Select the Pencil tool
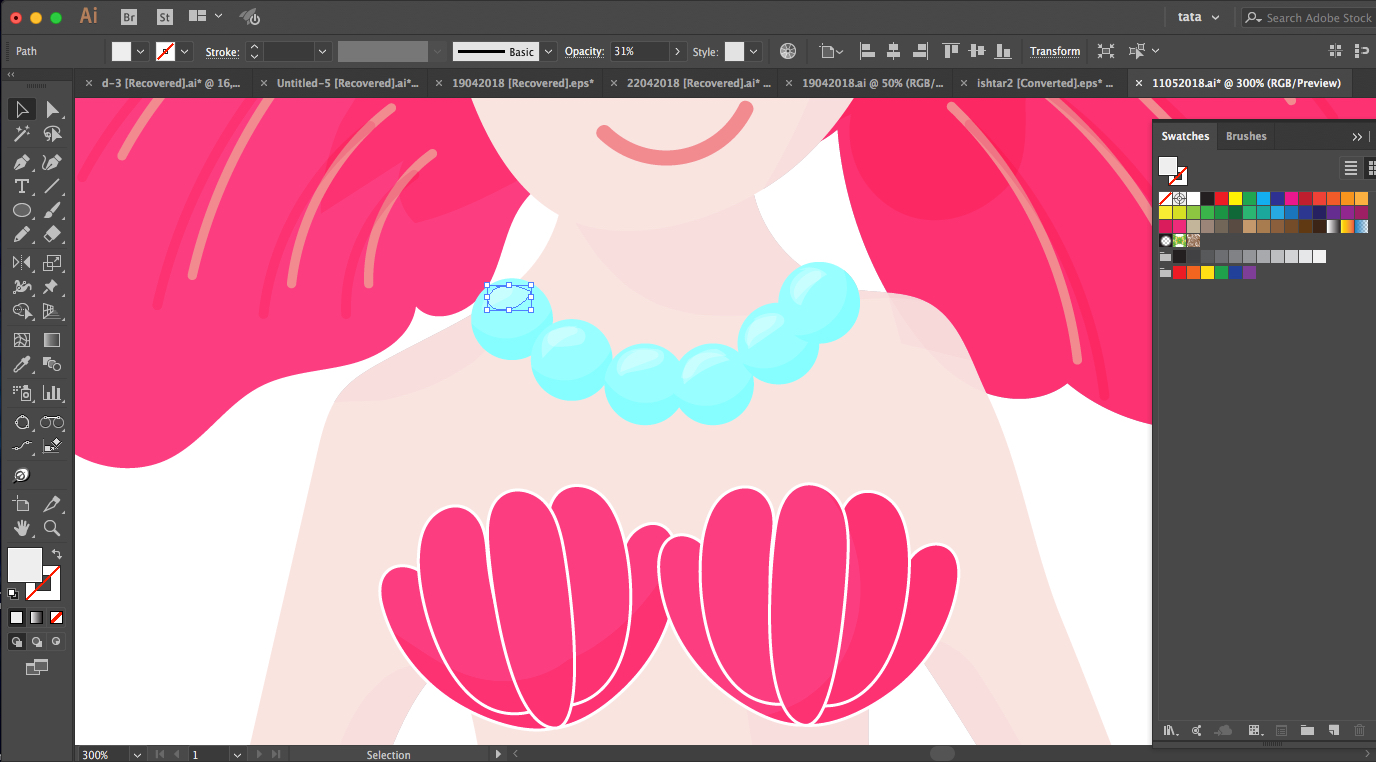The width and height of the screenshot is (1376, 762). pos(21,235)
